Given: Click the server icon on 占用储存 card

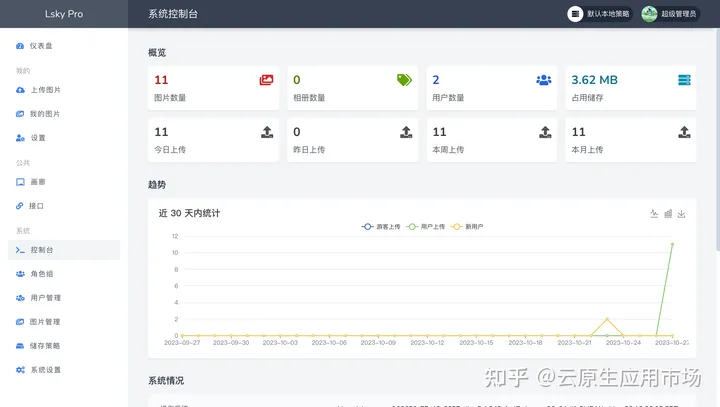Looking at the screenshot, I should click(x=684, y=80).
